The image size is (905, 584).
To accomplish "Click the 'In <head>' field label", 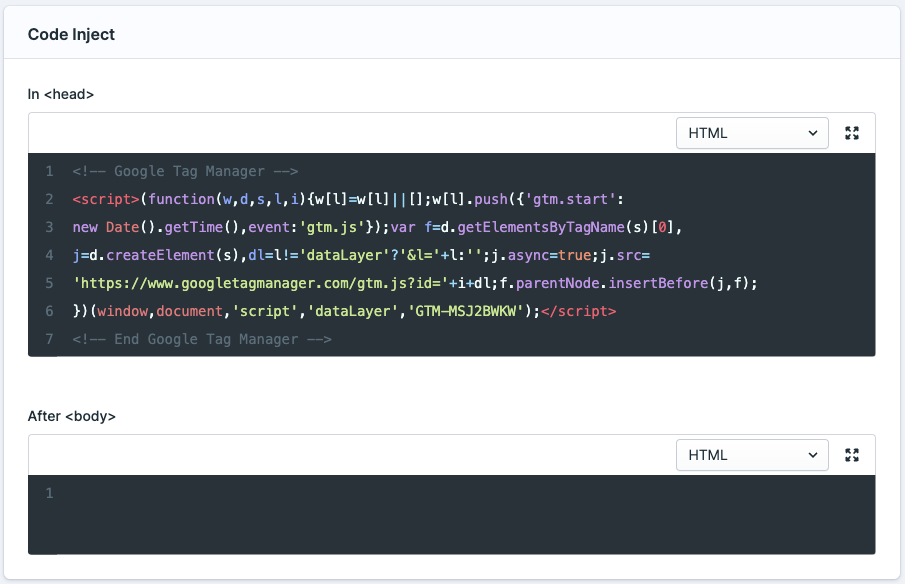I will point(61,94).
